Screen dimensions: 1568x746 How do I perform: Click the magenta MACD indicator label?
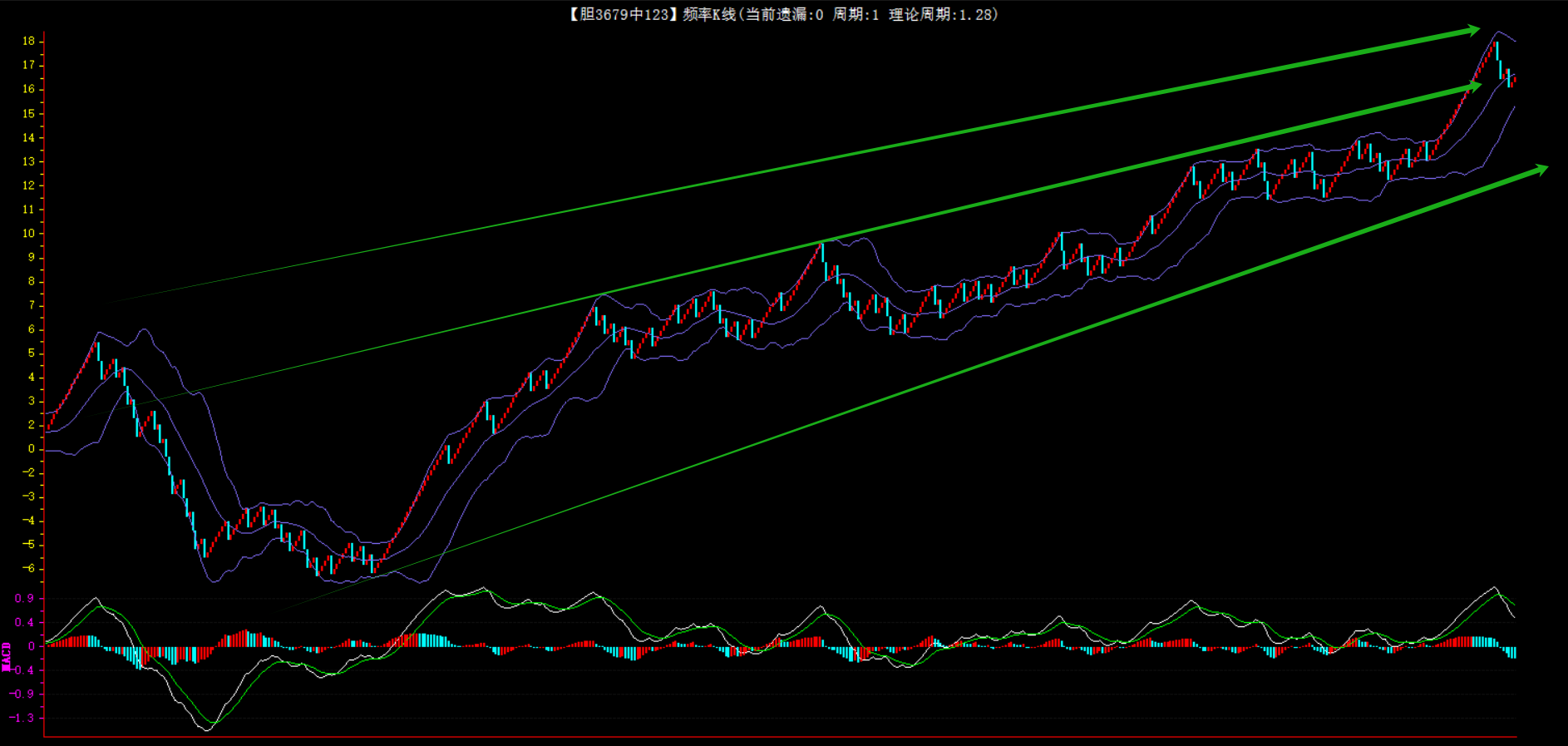7,656
